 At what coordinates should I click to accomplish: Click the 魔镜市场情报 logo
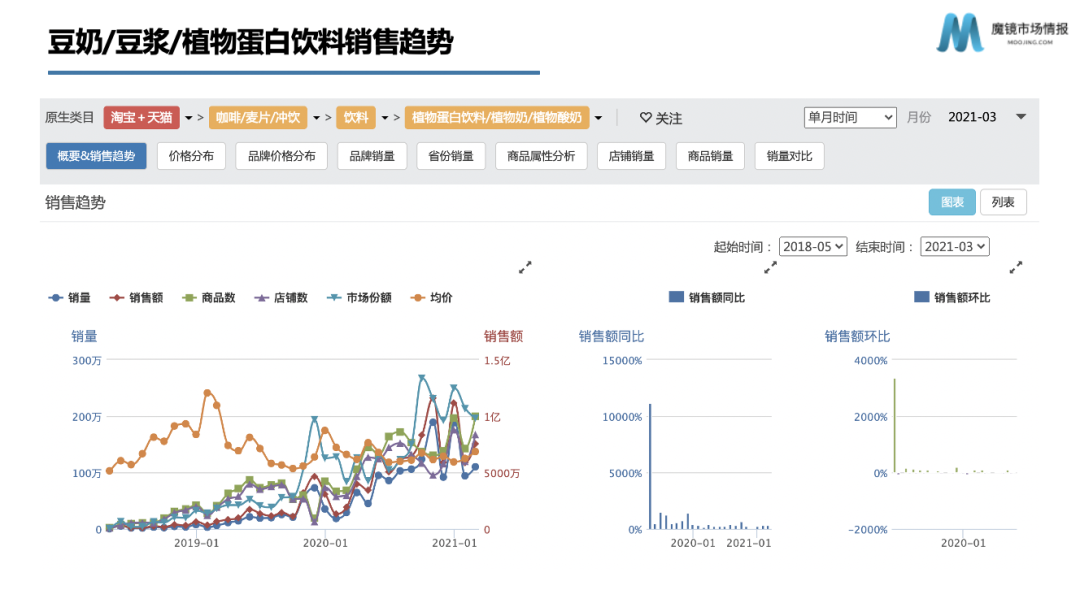1002,32
